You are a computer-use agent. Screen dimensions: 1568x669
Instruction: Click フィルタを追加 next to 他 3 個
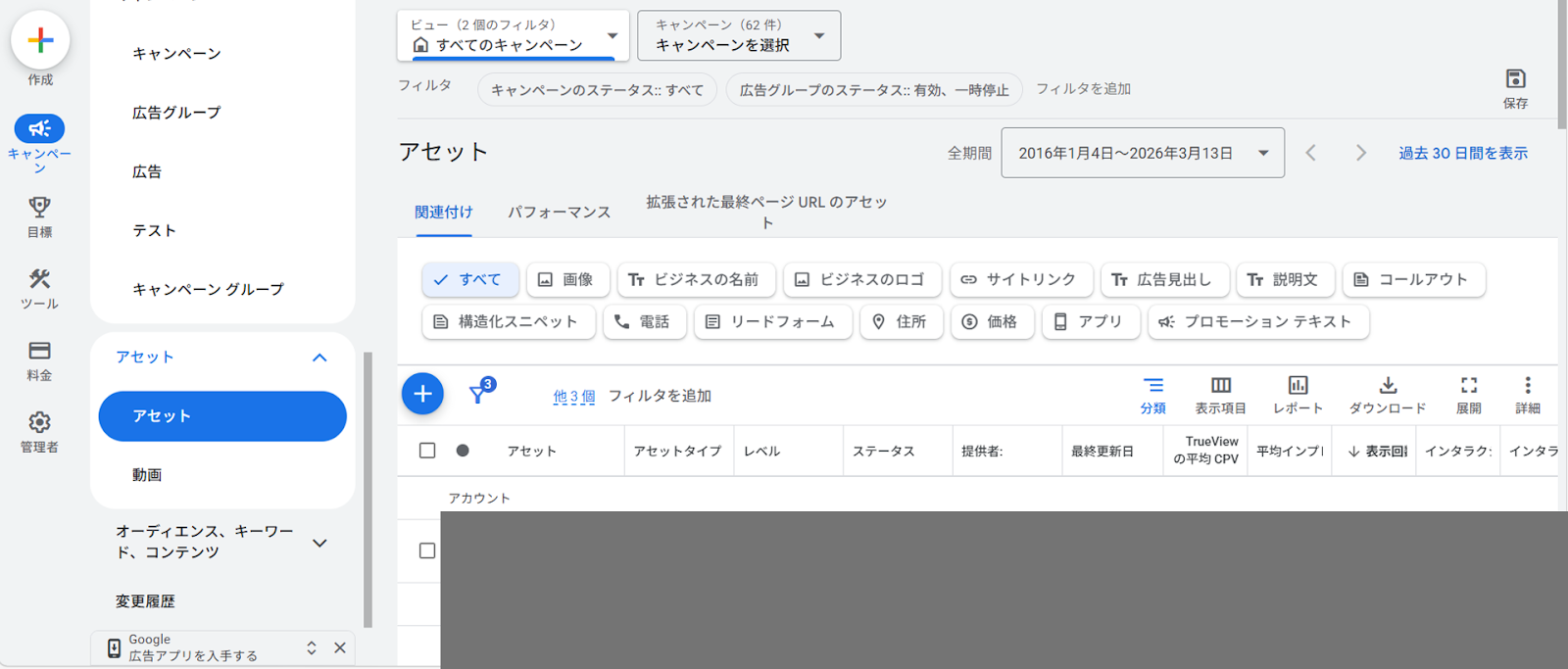tap(660, 396)
